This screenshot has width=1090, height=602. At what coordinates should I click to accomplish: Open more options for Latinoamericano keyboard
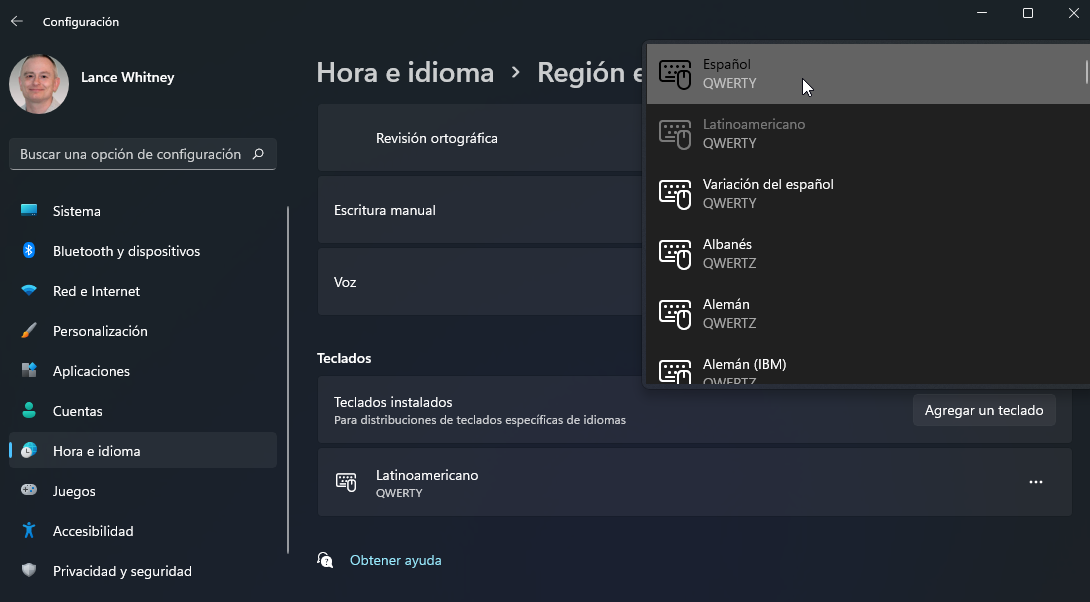click(1035, 482)
